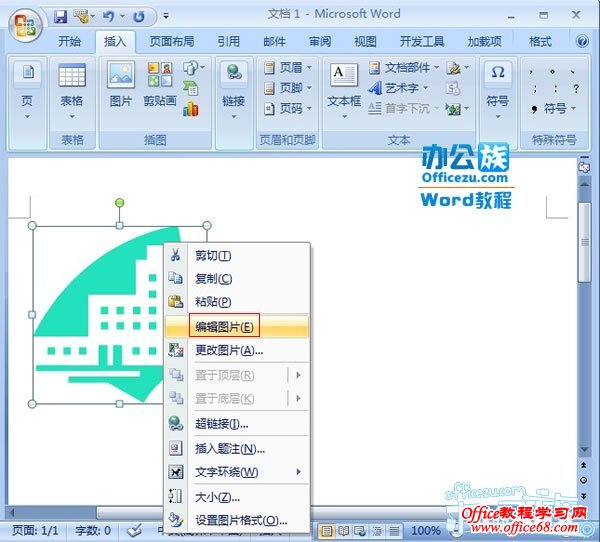Screen dimensions: 600x542
Task: Choose 设置图片格式(O)... entry
Action: (x=236, y=521)
